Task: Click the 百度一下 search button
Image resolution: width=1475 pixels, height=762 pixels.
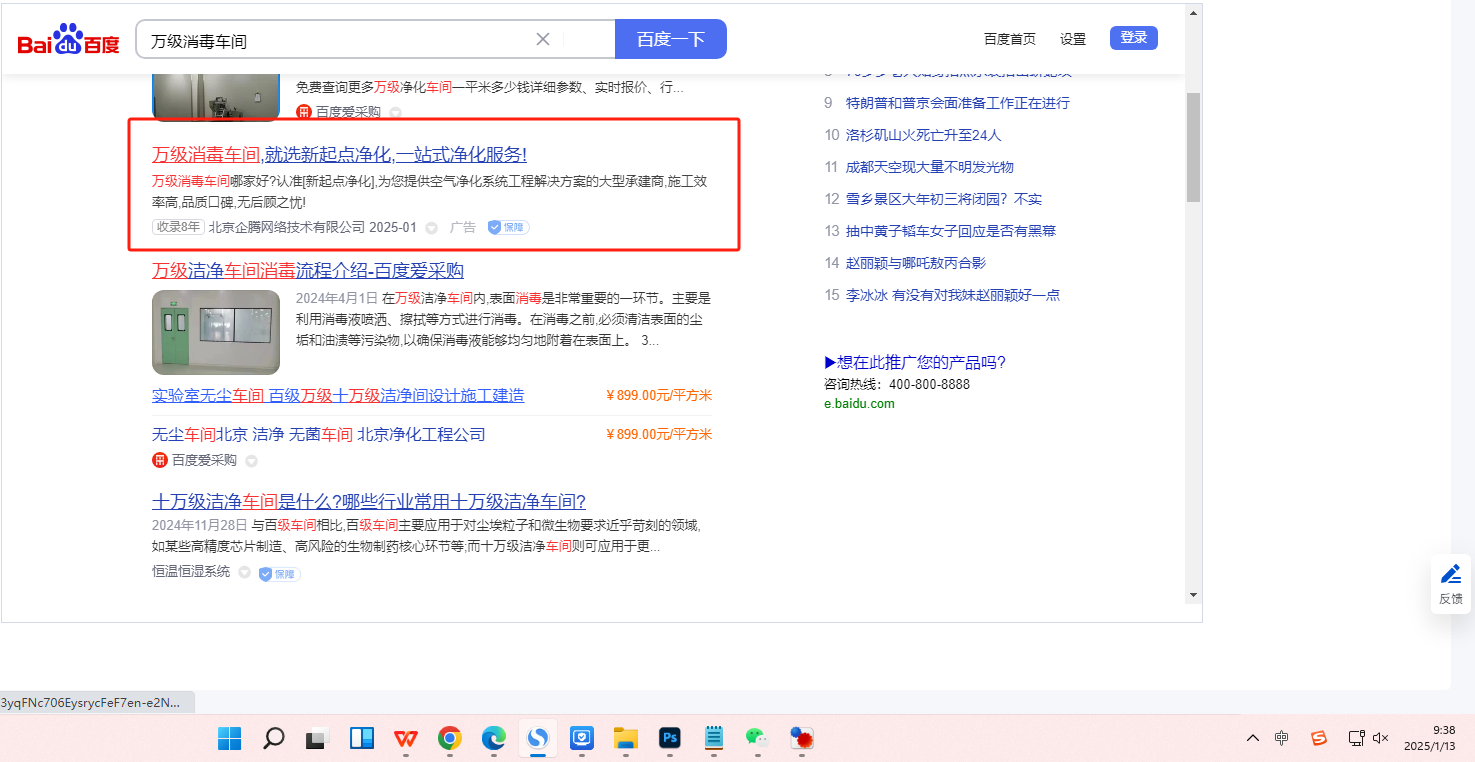Action: [x=670, y=39]
